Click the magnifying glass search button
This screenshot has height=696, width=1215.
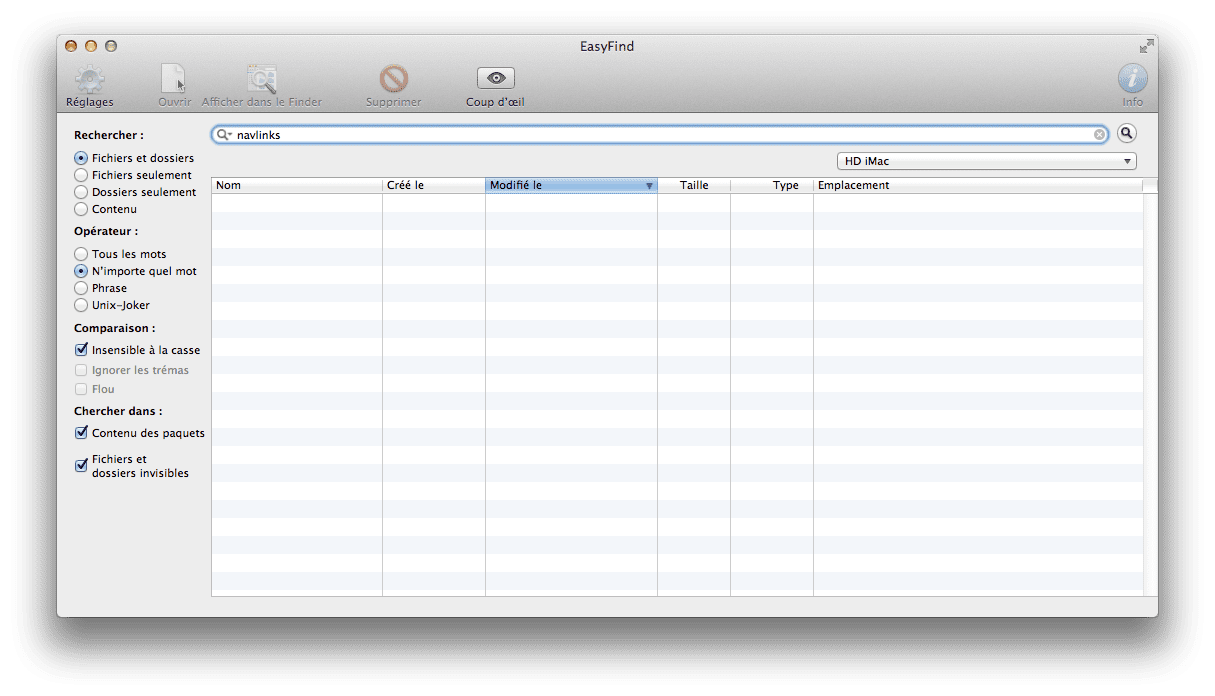pos(1127,134)
